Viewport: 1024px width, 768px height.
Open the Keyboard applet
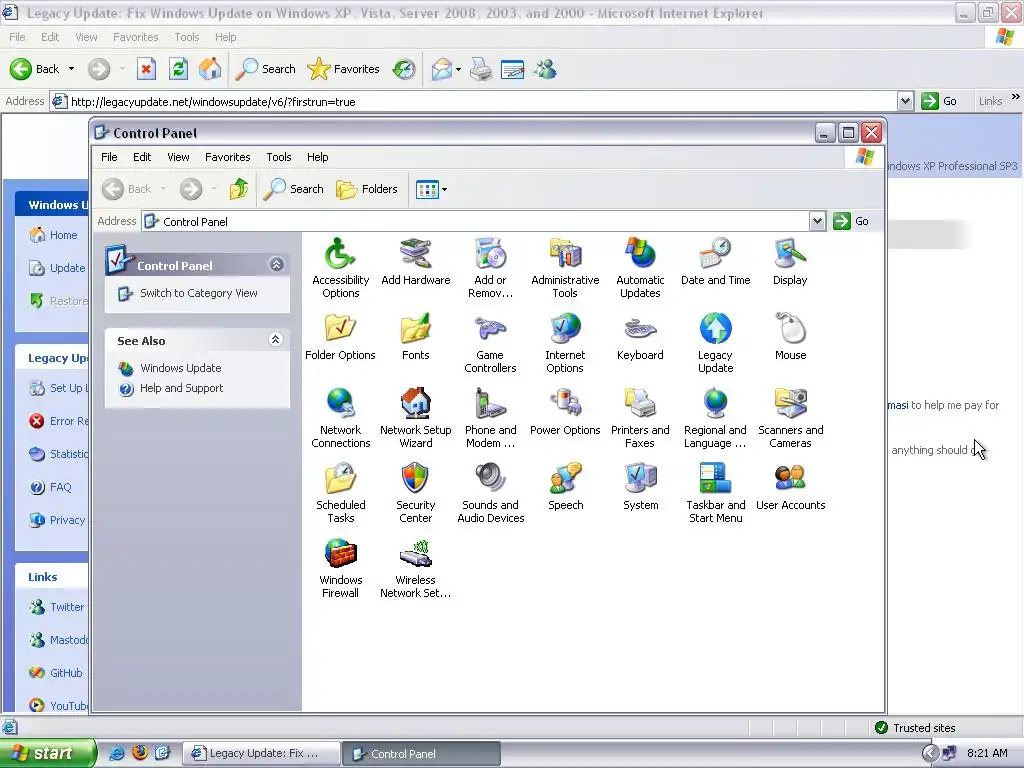640,337
